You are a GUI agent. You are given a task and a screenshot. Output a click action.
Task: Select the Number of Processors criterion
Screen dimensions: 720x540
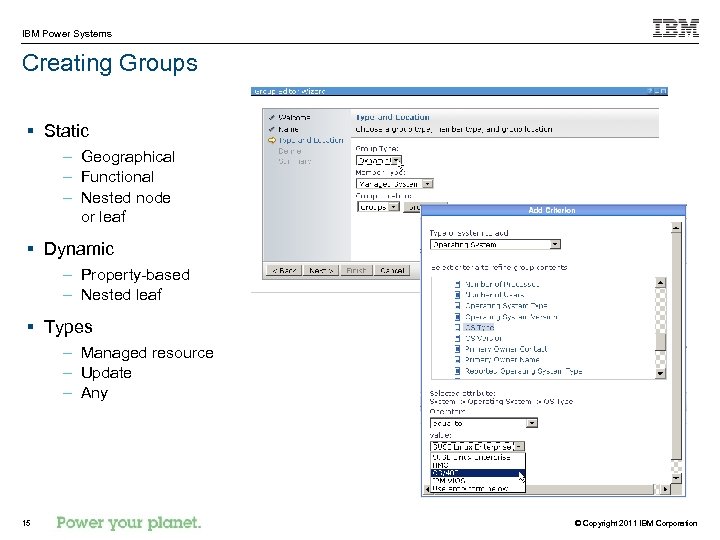(502, 284)
